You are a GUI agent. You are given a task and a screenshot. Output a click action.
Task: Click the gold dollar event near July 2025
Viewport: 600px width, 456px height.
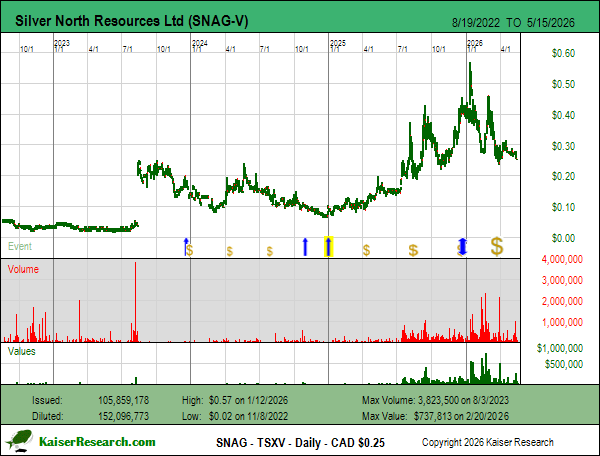(x=413, y=250)
